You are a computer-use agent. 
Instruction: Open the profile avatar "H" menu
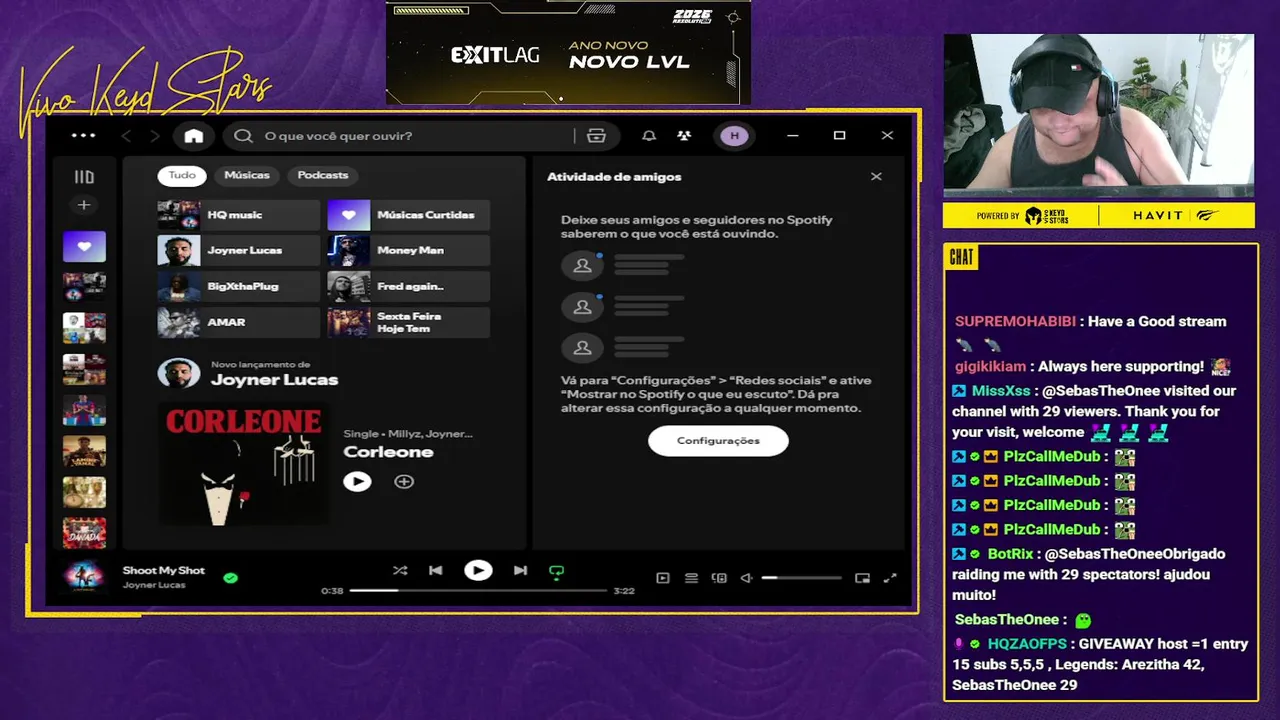(735, 136)
